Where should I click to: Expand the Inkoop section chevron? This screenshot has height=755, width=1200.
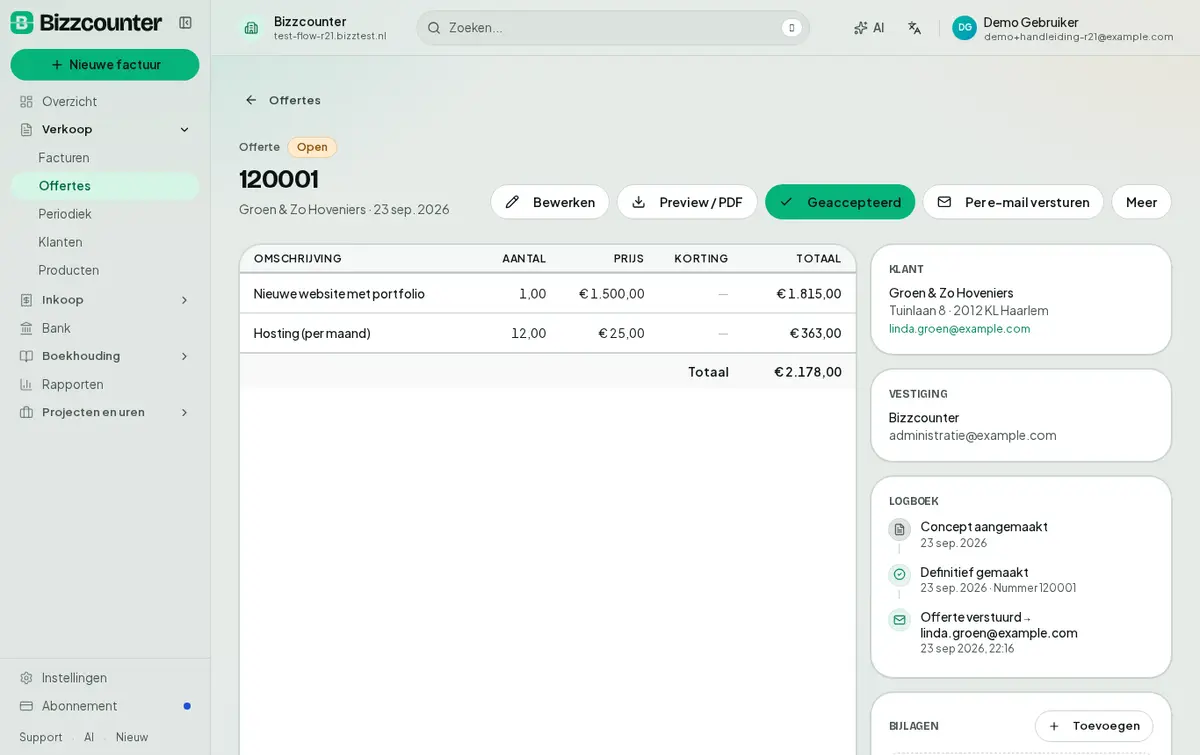pos(184,300)
